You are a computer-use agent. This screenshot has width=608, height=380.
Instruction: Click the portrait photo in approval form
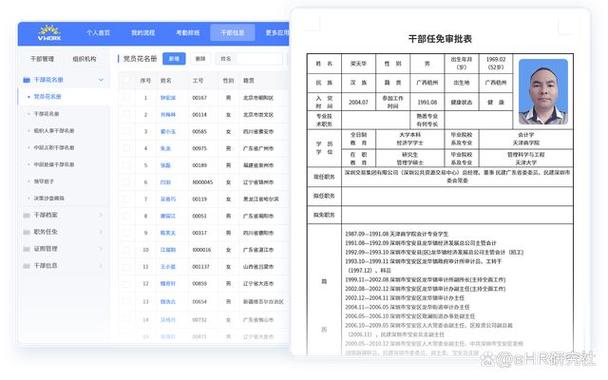point(543,92)
